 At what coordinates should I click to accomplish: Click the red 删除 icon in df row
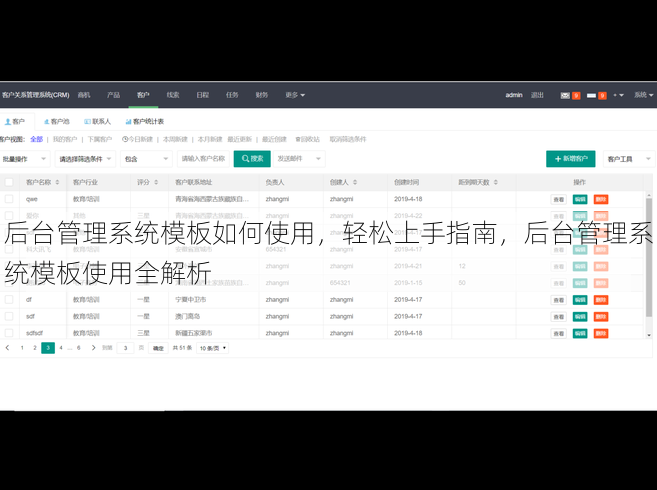[601, 300]
